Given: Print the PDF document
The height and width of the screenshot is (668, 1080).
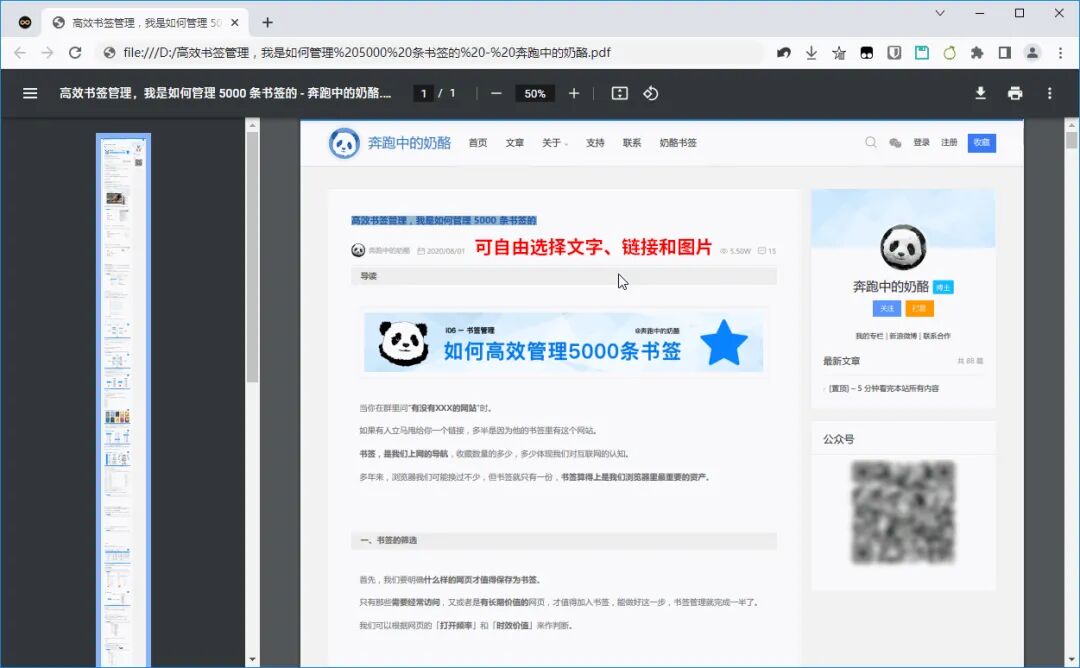Looking at the screenshot, I should [1015, 93].
